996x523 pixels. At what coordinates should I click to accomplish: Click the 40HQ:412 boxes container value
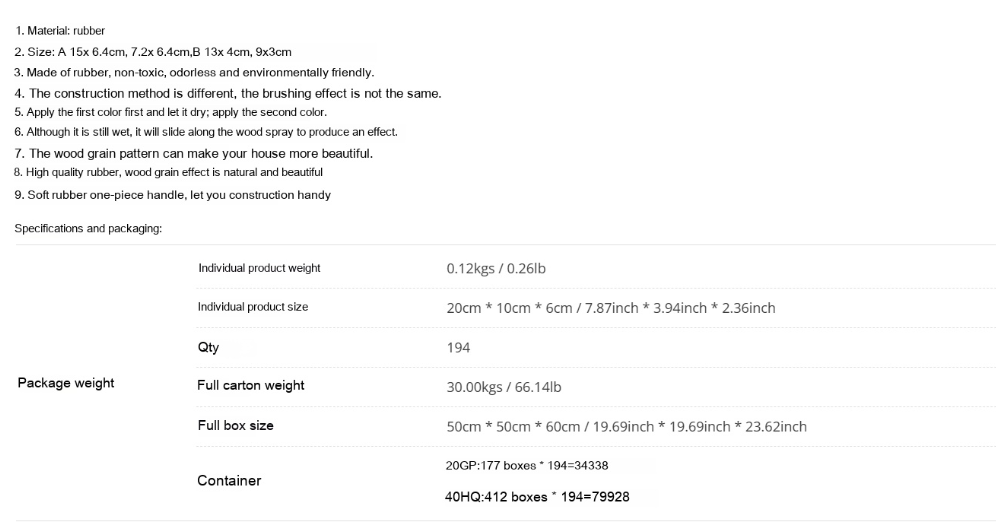click(x=537, y=497)
